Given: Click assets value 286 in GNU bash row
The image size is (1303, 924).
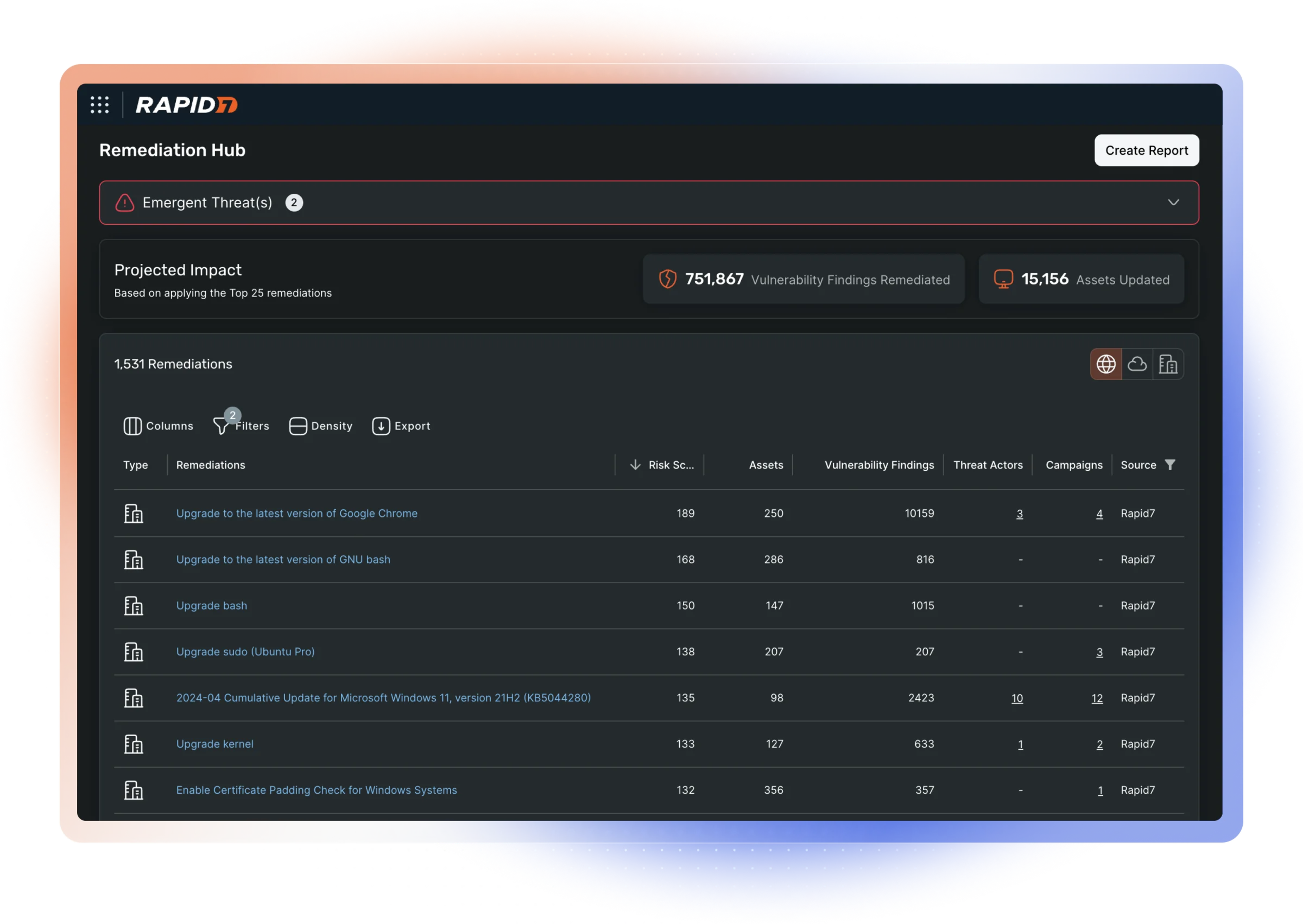Looking at the screenshot, I should point(773,559).
